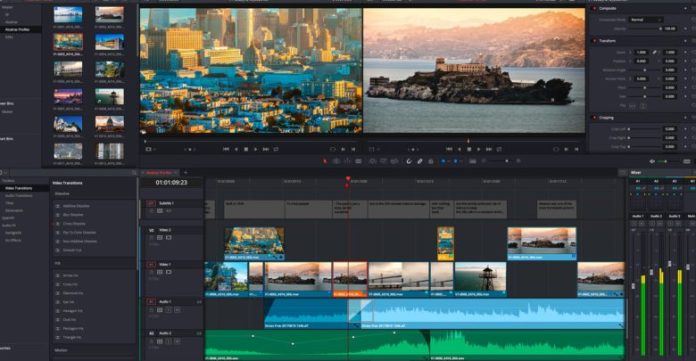Toggle the Video 1 track destination button
The height and width of the screenshot is (361, 696).
(x=151, y=264)
